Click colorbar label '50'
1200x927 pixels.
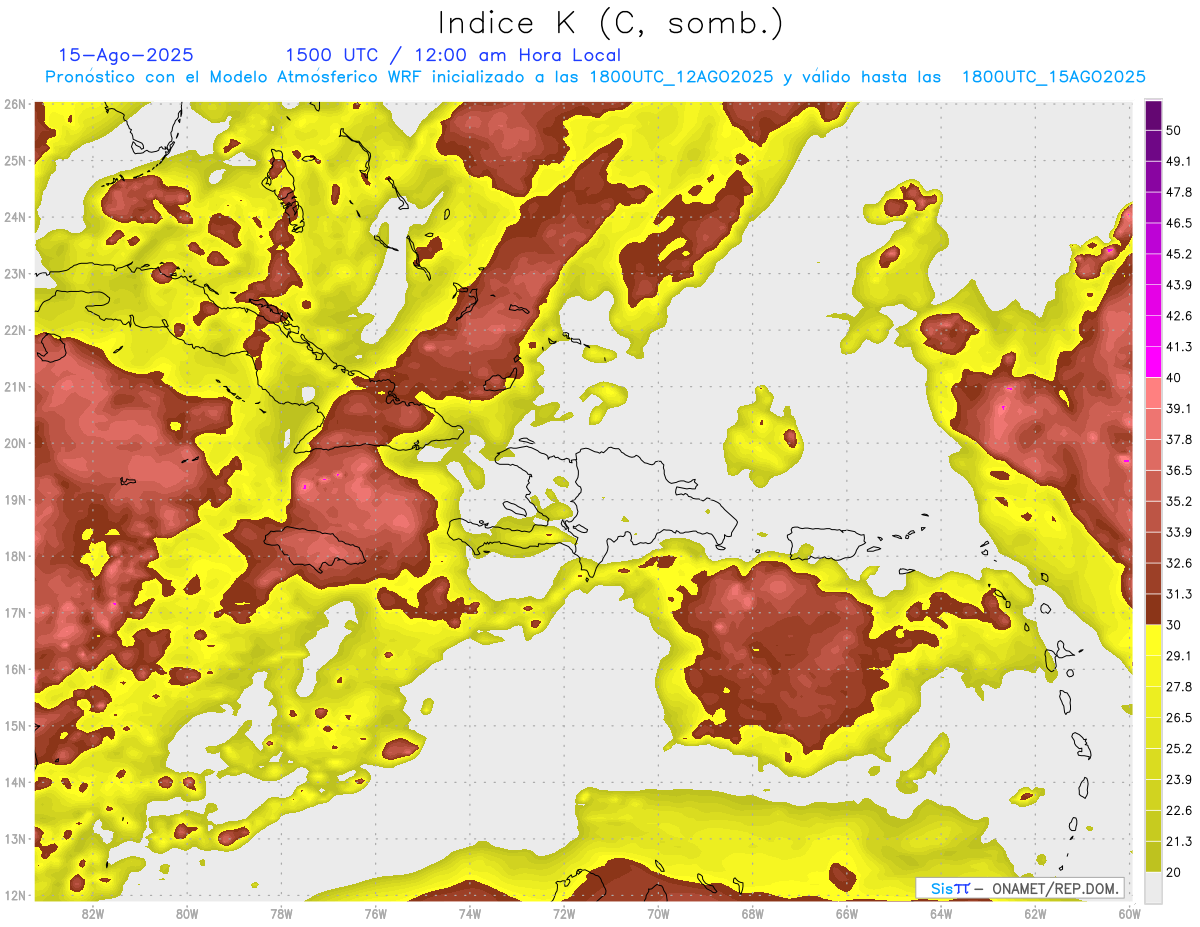(x=1174, y=130)
